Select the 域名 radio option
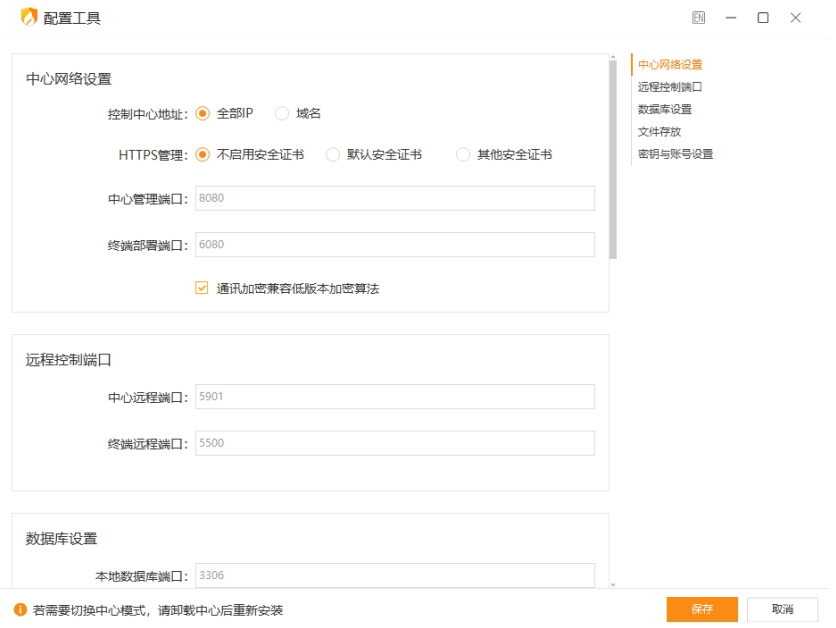The image size is (836, 628). coord(282,113)
